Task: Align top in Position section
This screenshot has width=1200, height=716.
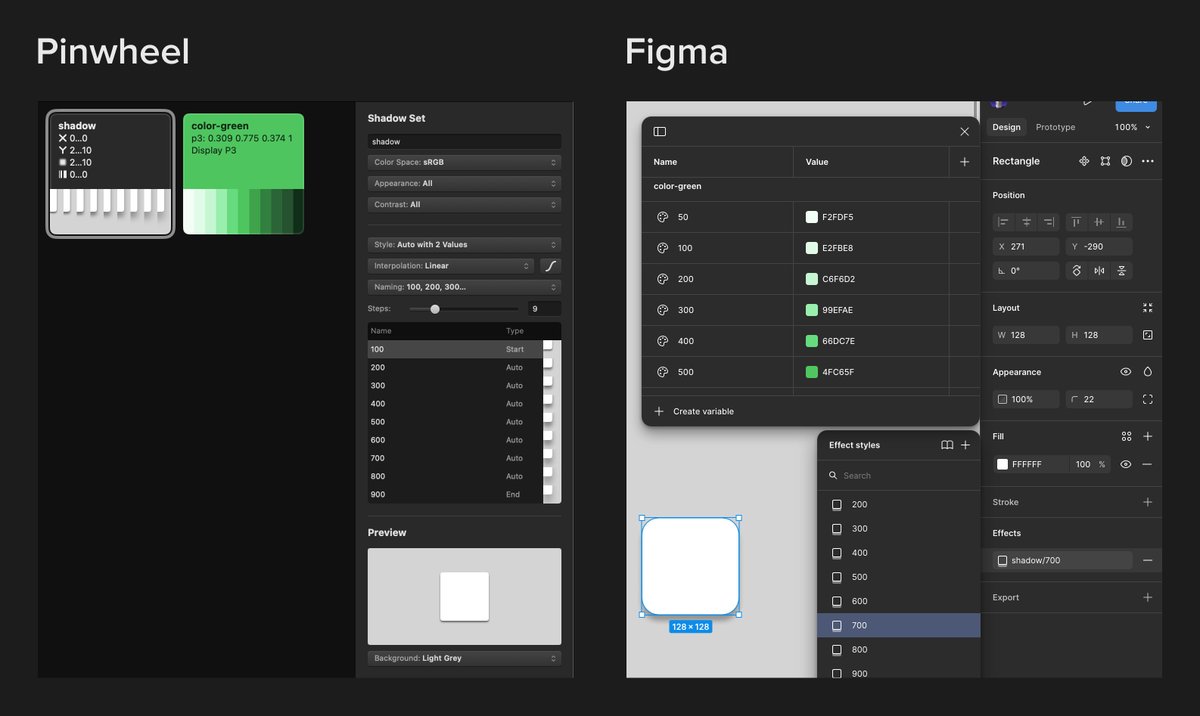Action: [1076, 221]
